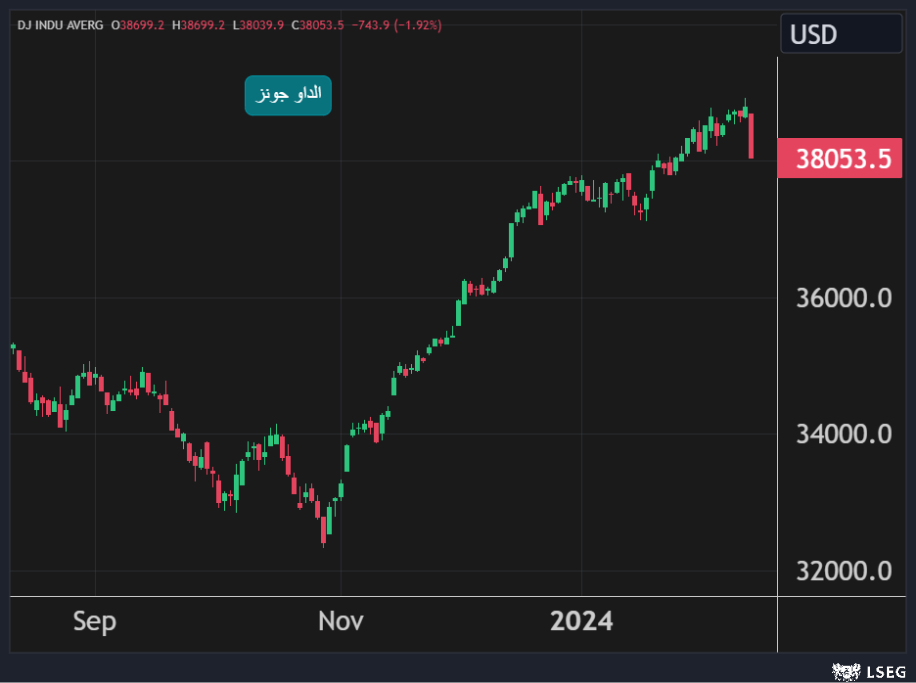Click the LSEG logo
Viewport: 916px width, 683px height.
pos(869,672)
